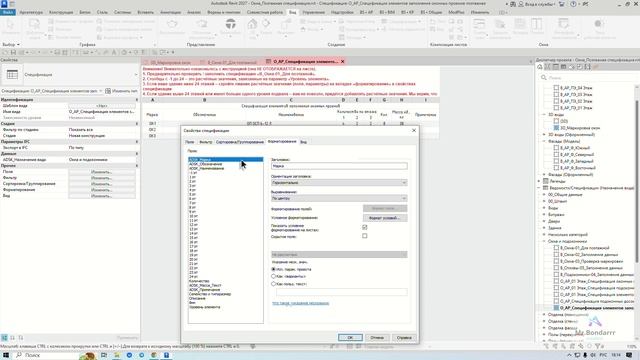Click the Ведомости/Спецификации node icon in project browser
Screen dimensions: 640x360
[x=545, y=188]
